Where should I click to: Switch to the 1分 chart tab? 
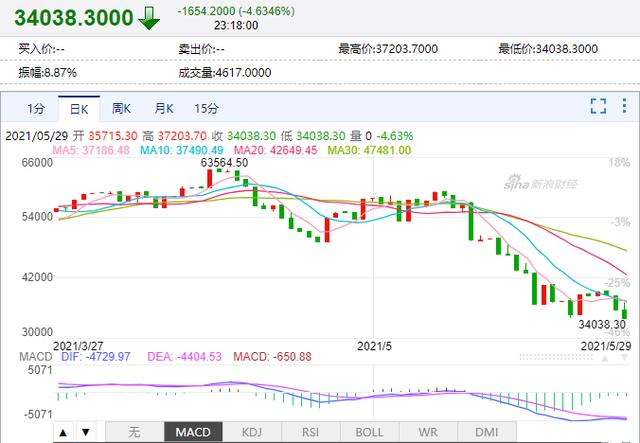click(36, 109)
